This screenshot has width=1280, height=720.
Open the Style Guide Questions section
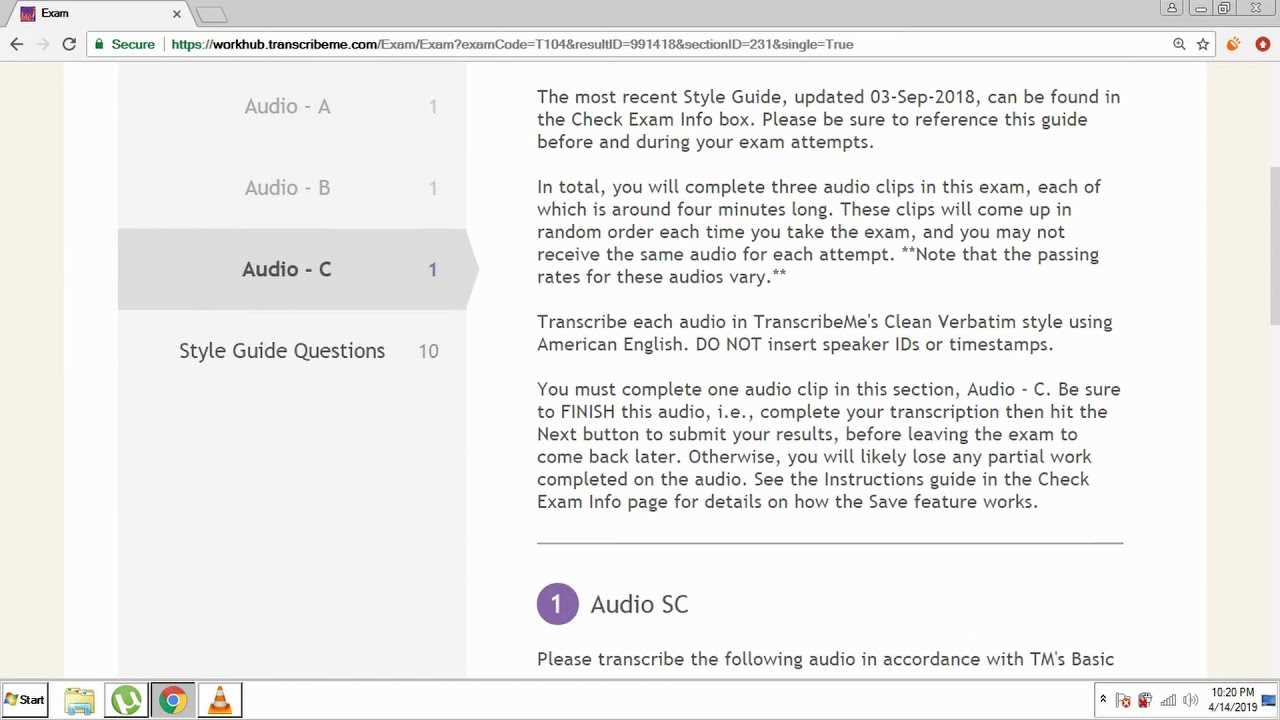292,351
